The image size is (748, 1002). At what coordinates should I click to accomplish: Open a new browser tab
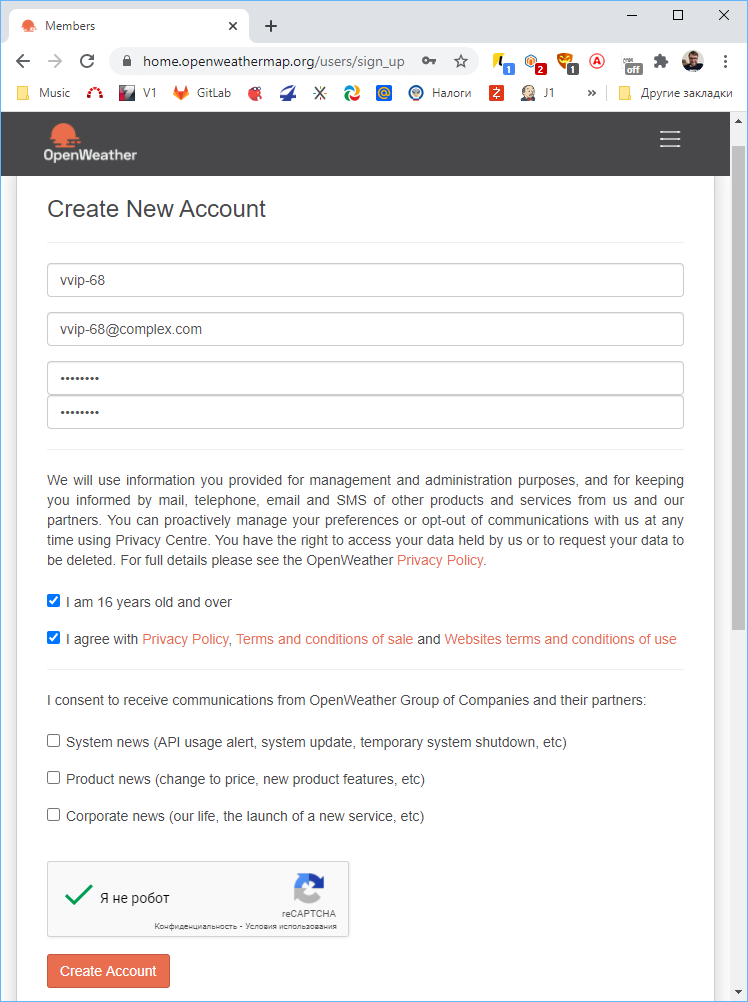tap(271, 26)
